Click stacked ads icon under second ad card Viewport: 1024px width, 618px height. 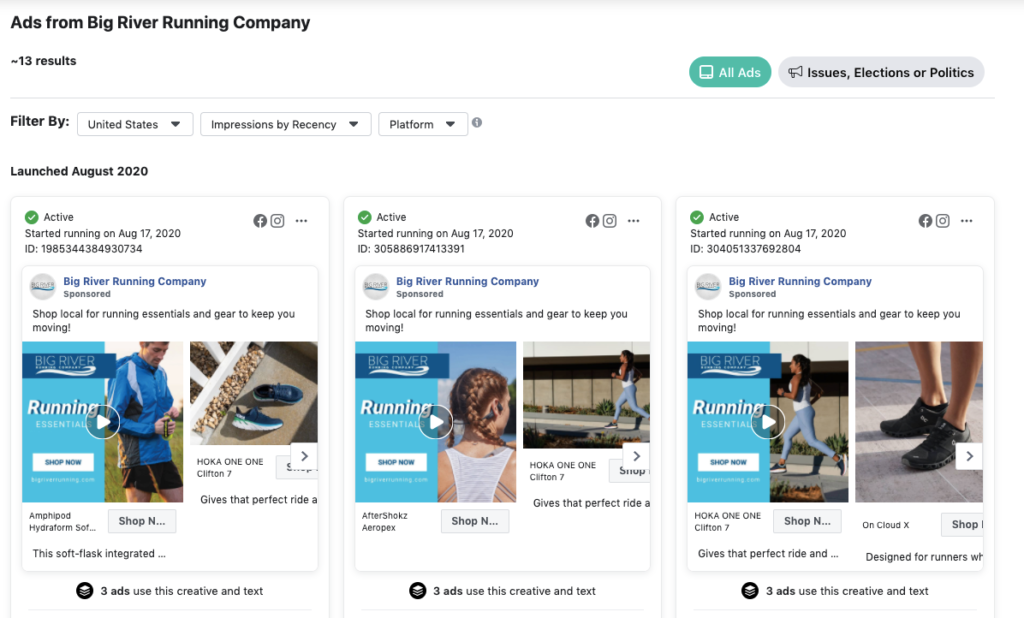418,591
